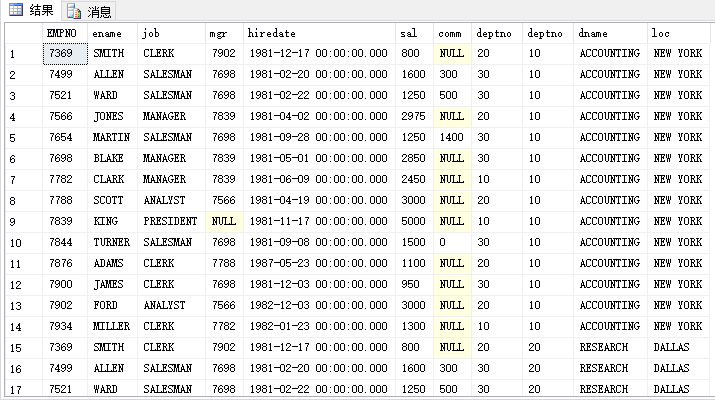The width and height of the screenshot is (715, 400).
Task: Click ename cell JONES in row 4
Action: pyautogui.click(x=113, y=117)
